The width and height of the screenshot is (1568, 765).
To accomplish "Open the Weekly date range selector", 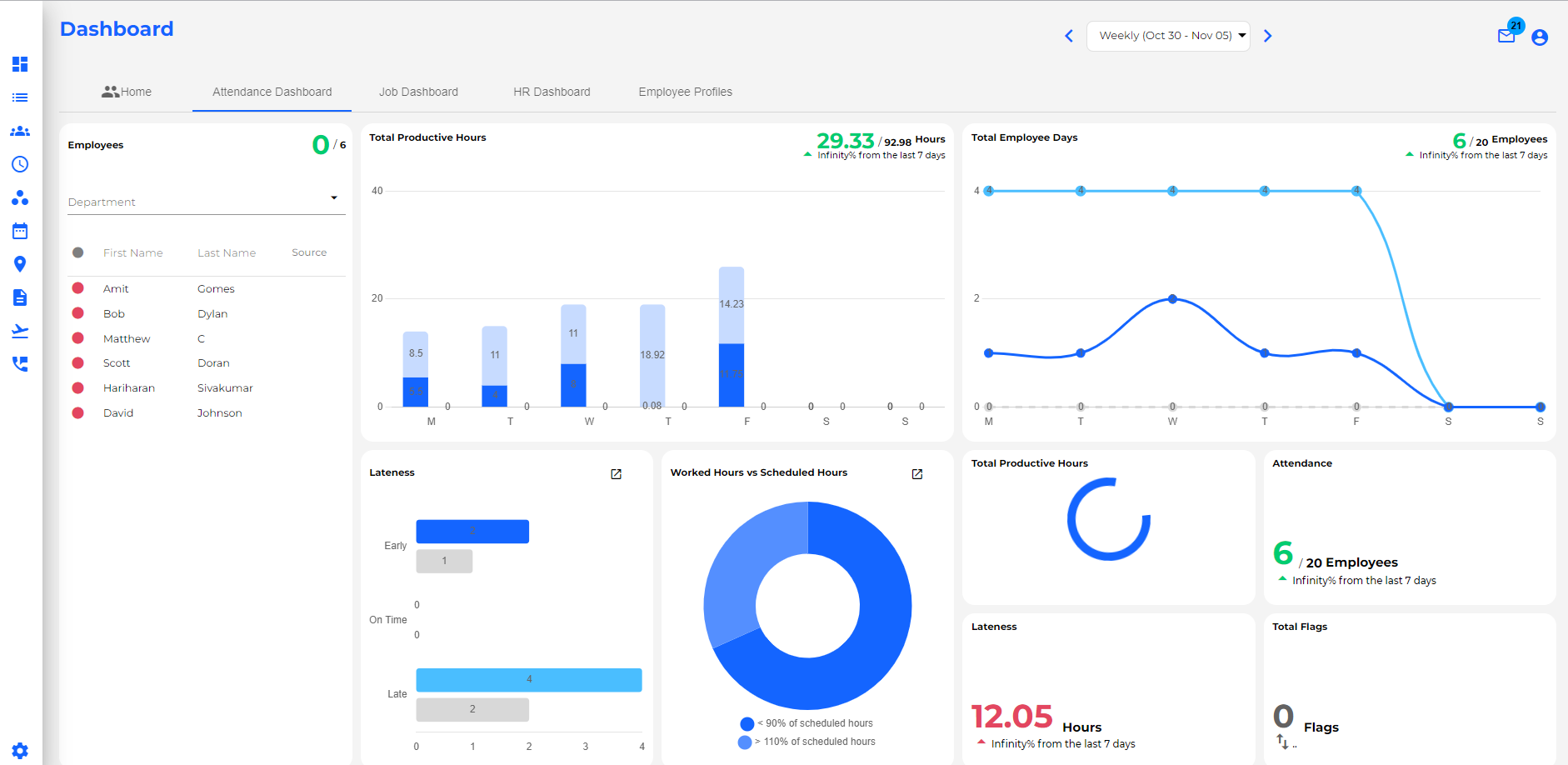I will (x=1167, y=35).
